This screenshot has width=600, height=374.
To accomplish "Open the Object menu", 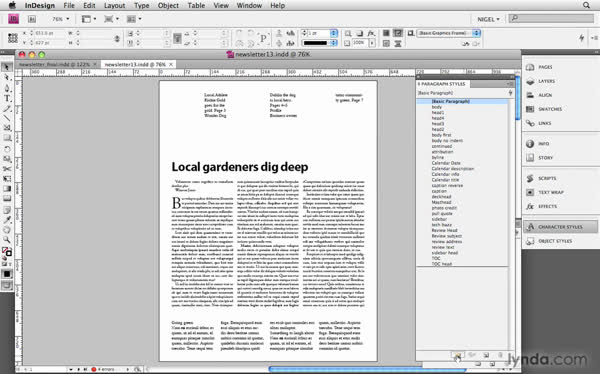I will (168, 5).
